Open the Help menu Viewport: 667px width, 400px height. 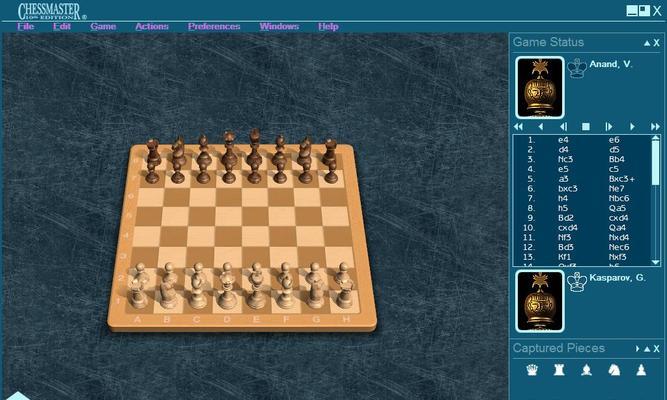click(328, 26)
